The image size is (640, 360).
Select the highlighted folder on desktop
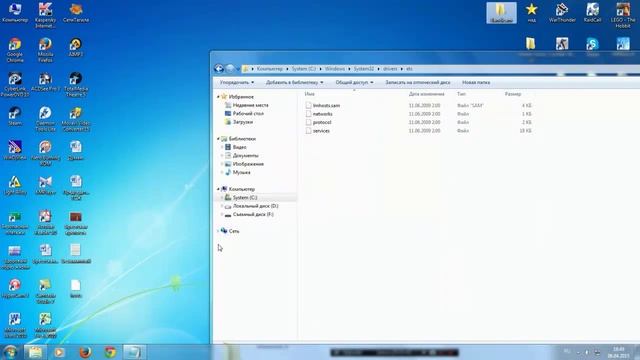pyautogui.click(x=501, y=13)
